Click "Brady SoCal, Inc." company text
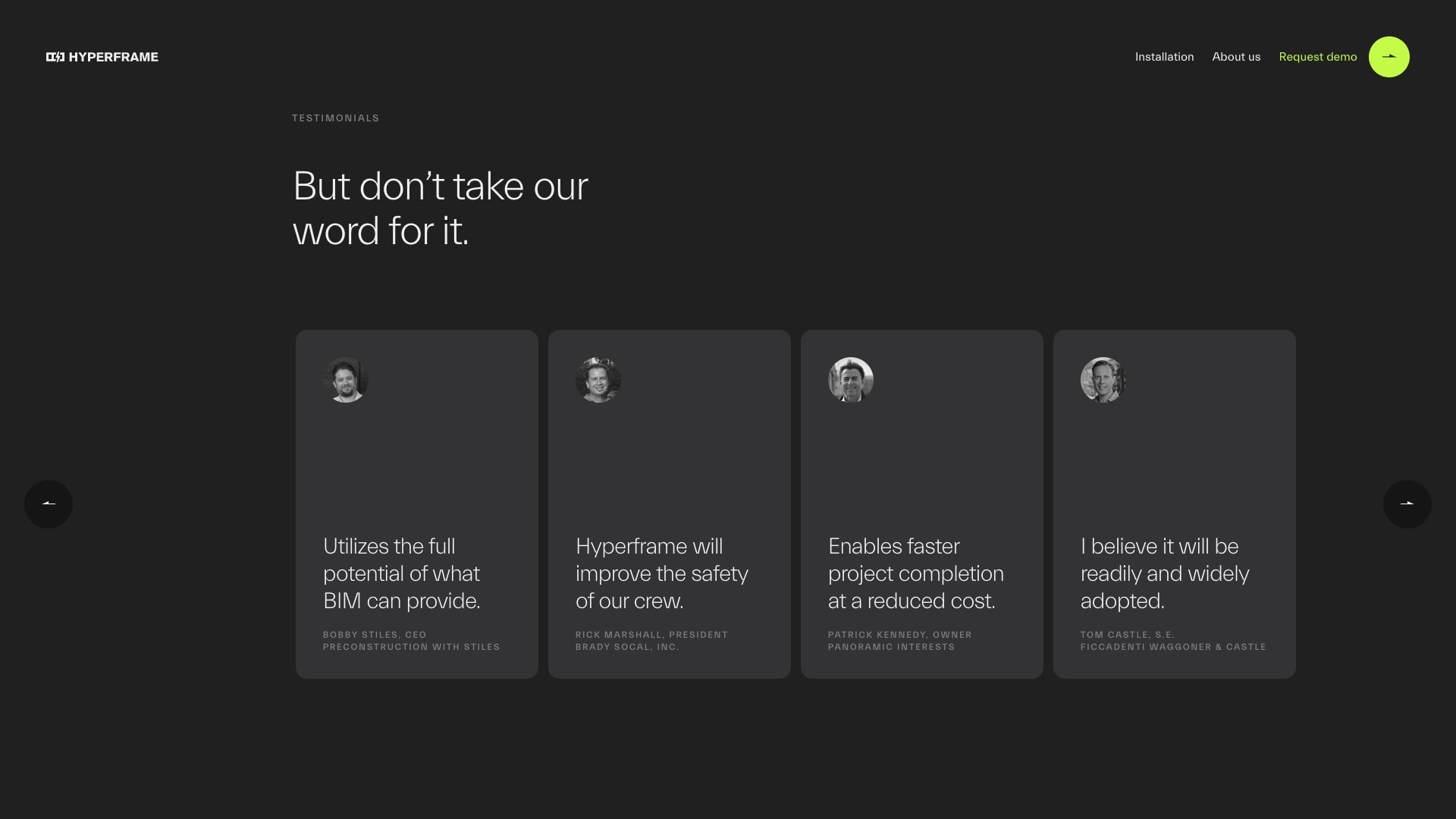The height and width of the screenshot is (819, 1456). coord(626,647)
